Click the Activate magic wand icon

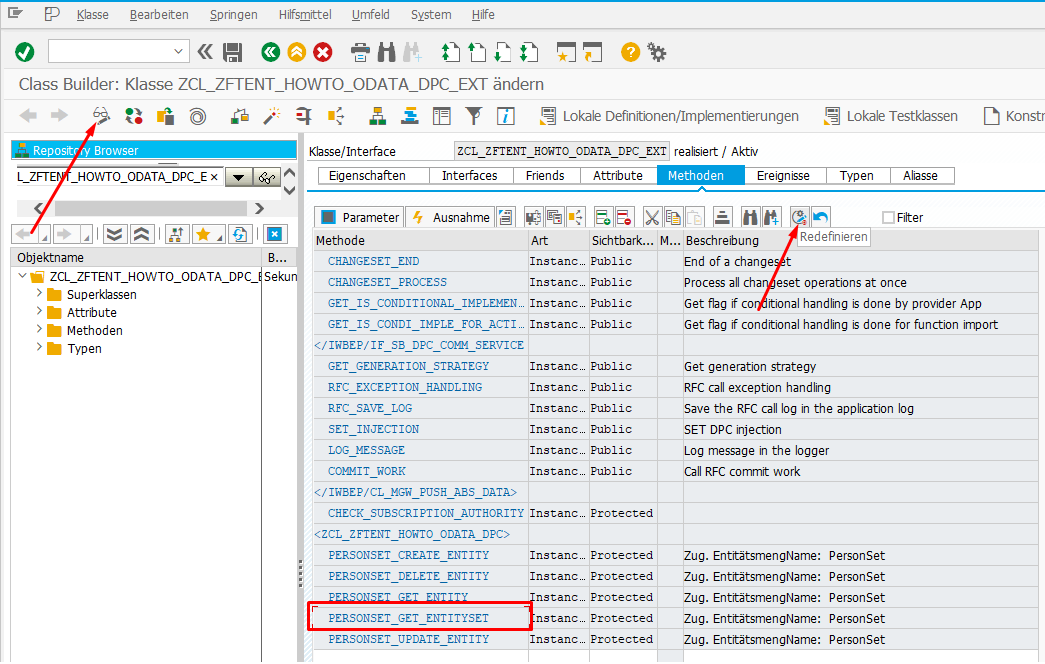click(272, 116)
